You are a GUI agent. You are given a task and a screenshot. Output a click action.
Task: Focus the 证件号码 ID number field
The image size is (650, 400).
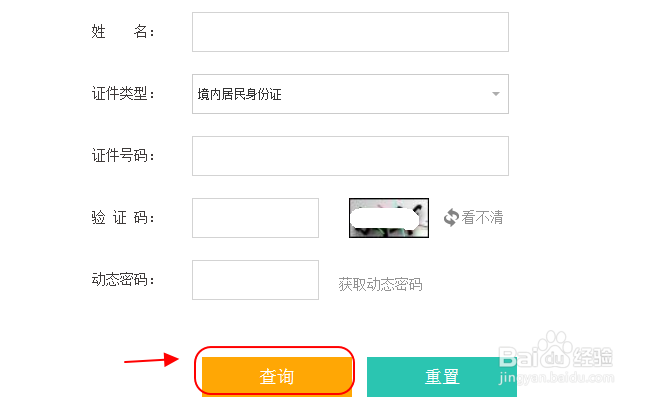[350, 156]
